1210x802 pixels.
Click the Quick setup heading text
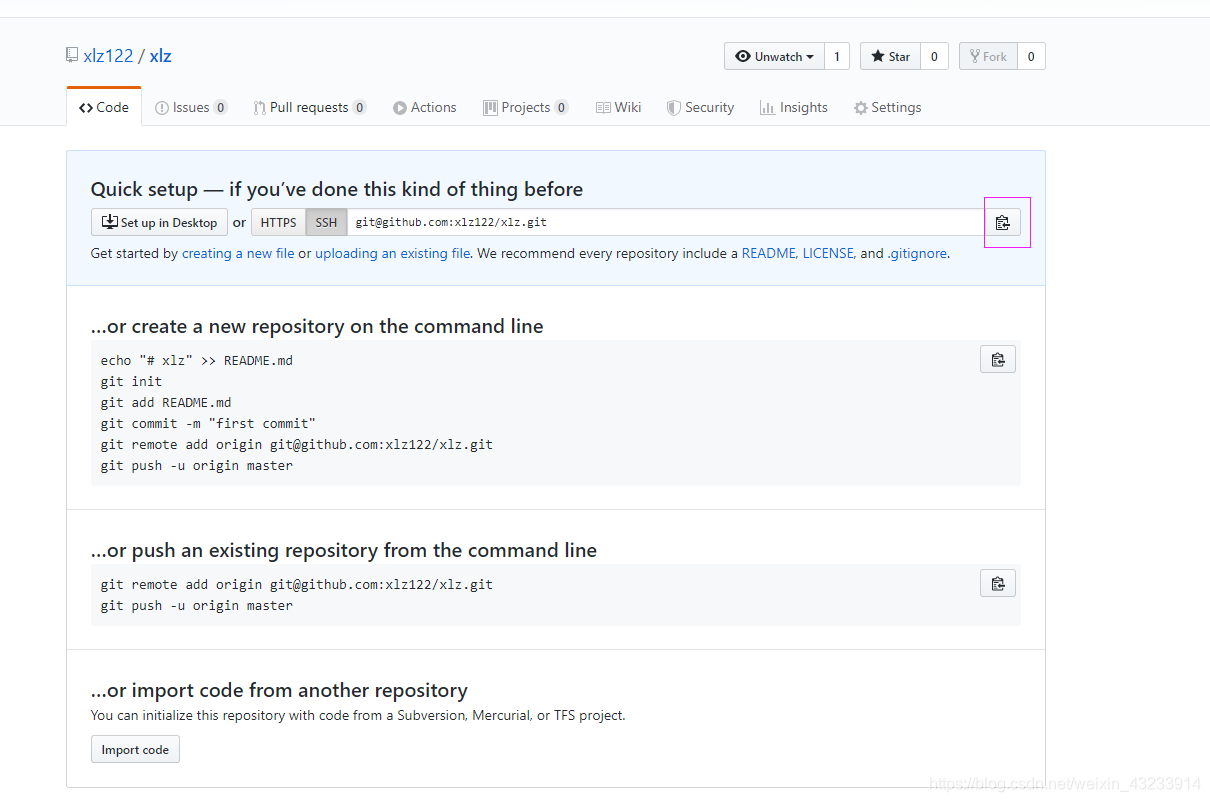(x=337, y=189)
